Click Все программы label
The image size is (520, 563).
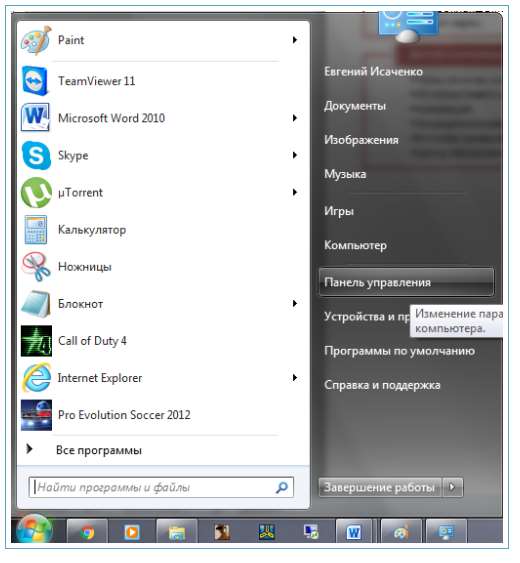(99, 450)
